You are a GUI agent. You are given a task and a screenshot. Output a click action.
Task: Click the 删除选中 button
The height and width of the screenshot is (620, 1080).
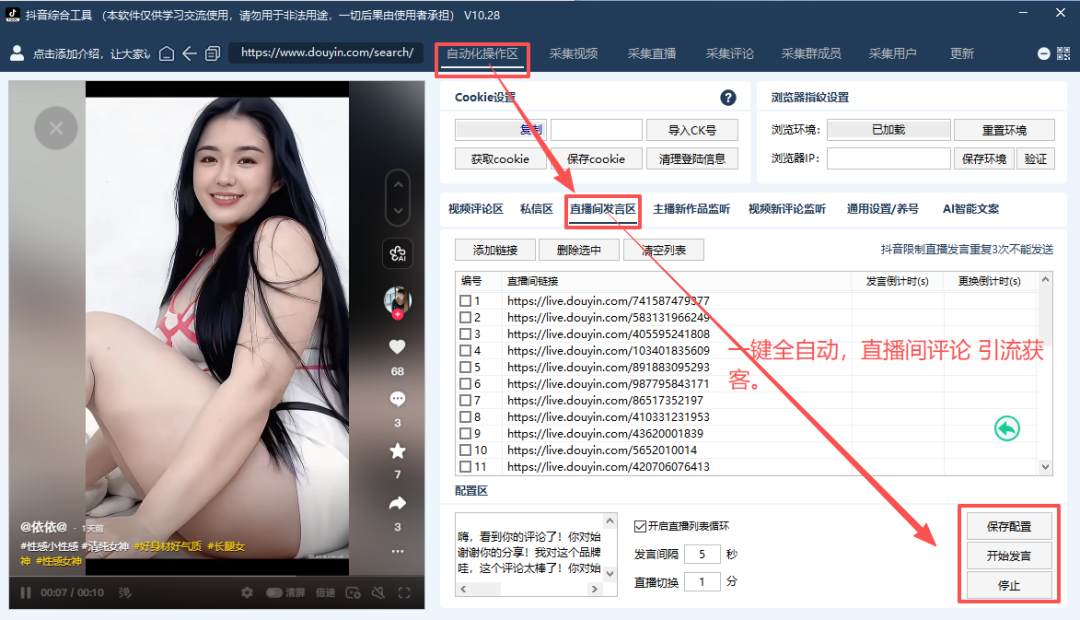pos(579,250)
